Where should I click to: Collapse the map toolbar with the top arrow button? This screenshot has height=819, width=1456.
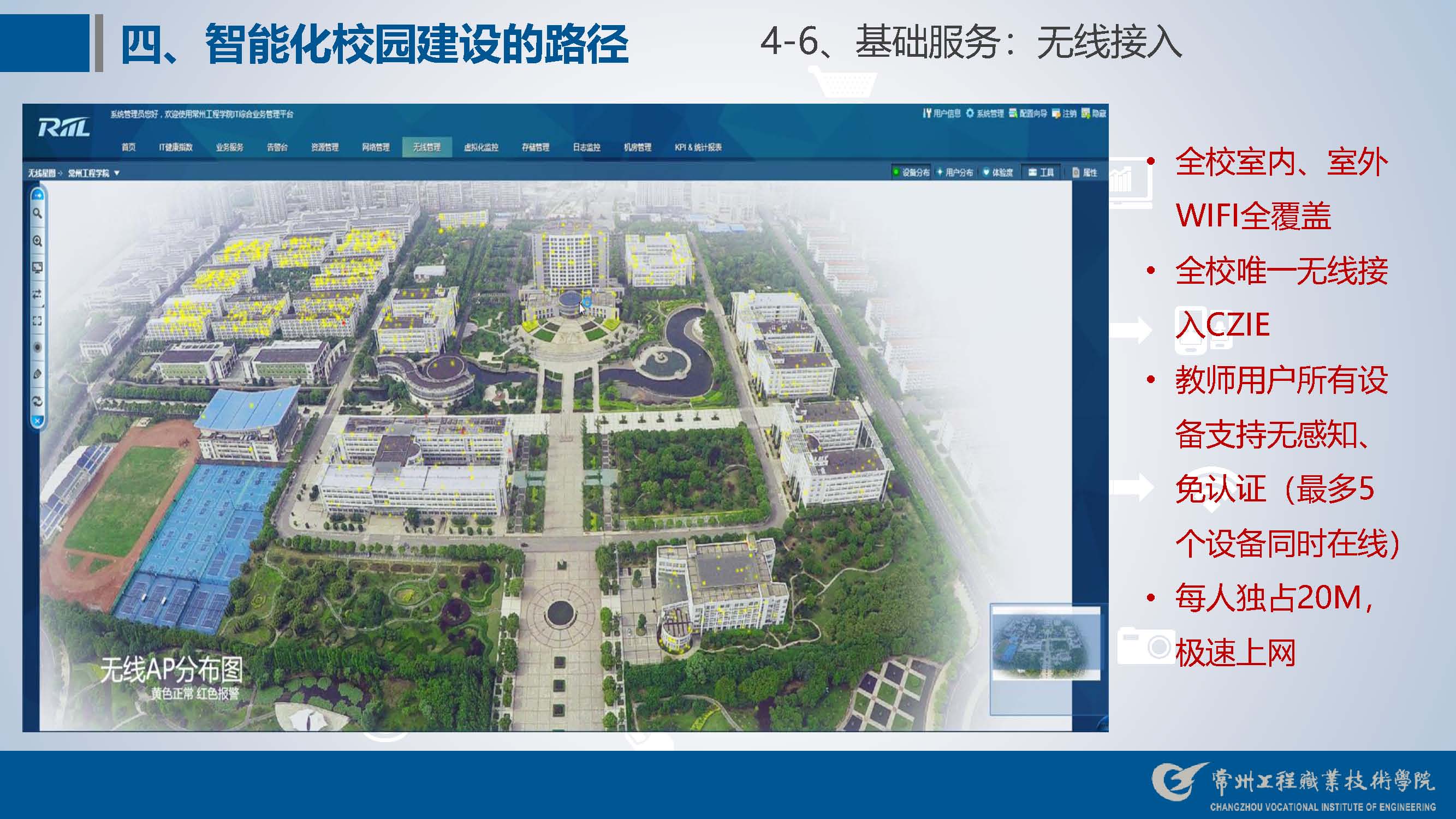tap(37, 195)
